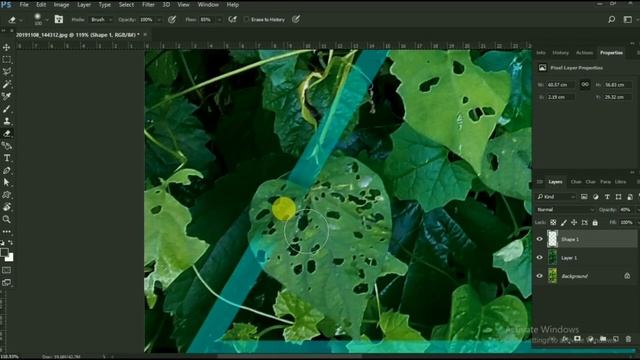Select the Rectangular Marquee tool
Image resolution: width=640 pixels, height=360 pixels.
(x=7, y=60)
